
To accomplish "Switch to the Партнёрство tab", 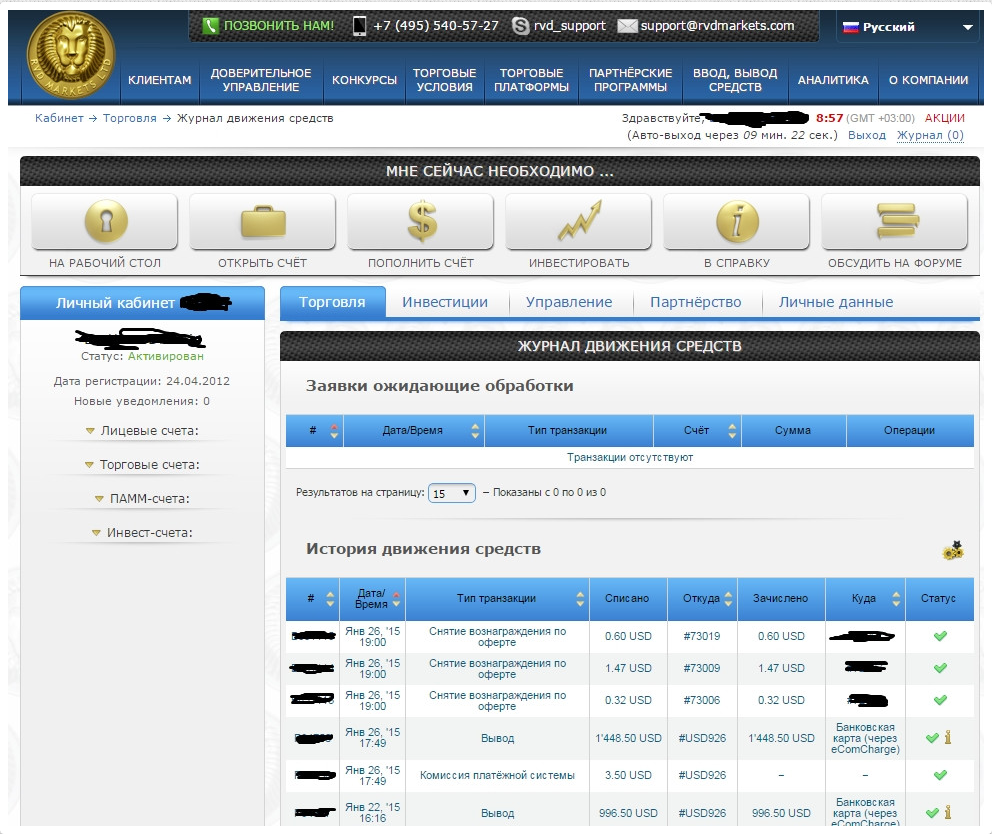I will point(695,302).
